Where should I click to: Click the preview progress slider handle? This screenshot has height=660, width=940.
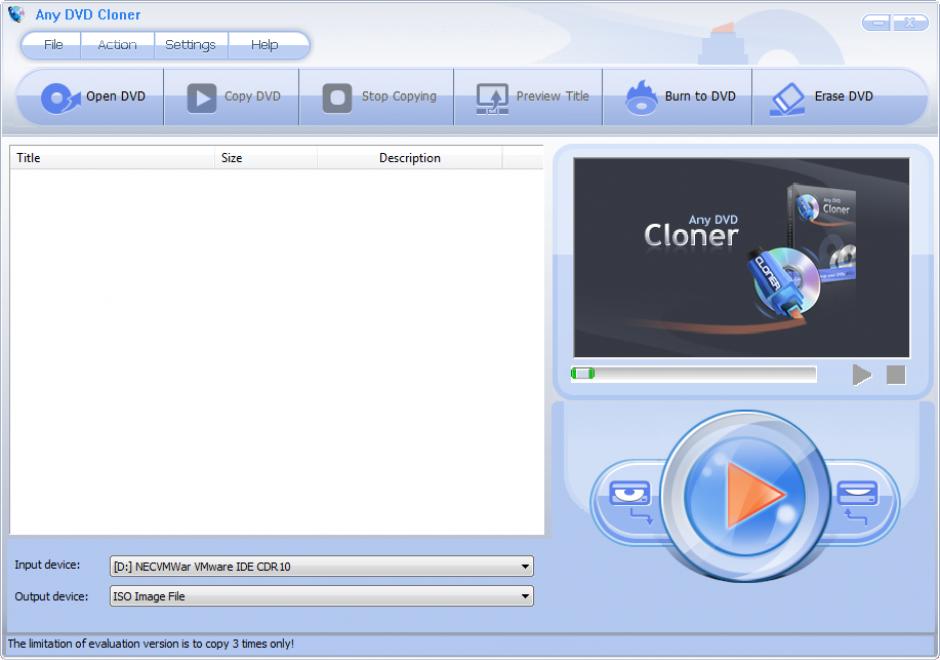coord(583,374)
